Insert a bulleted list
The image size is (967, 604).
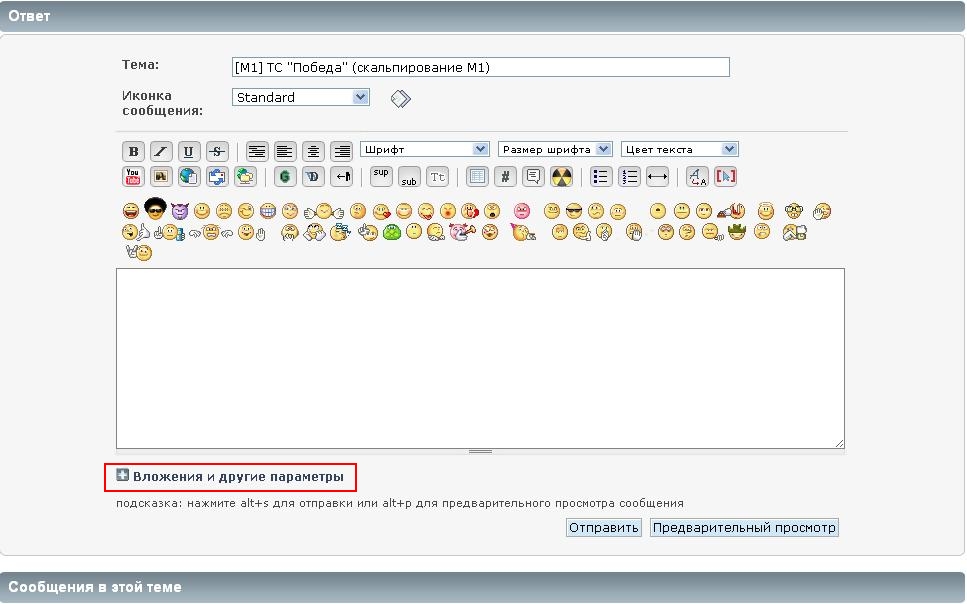coord(601,176)
